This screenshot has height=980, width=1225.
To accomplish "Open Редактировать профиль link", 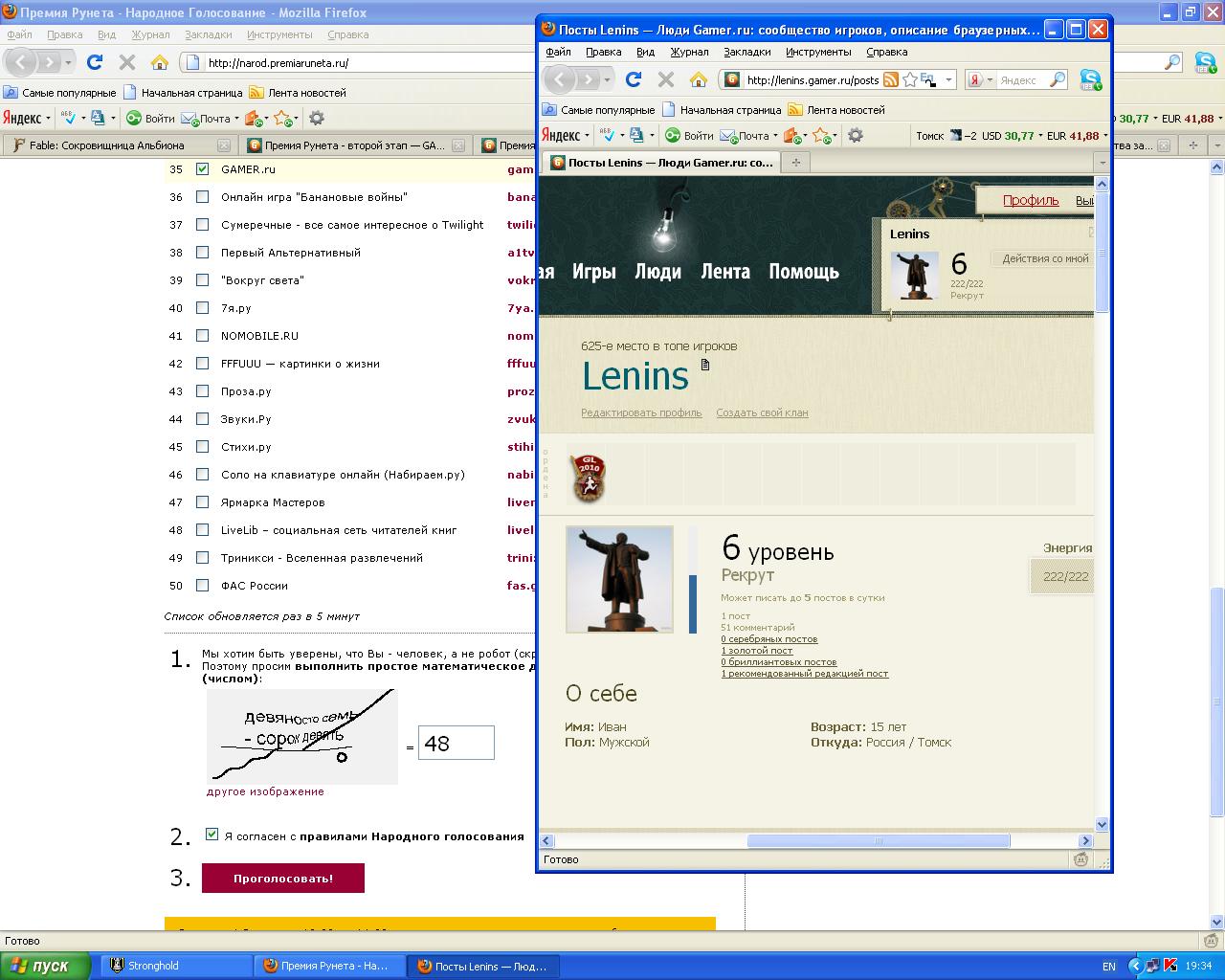I will [641, 412].
